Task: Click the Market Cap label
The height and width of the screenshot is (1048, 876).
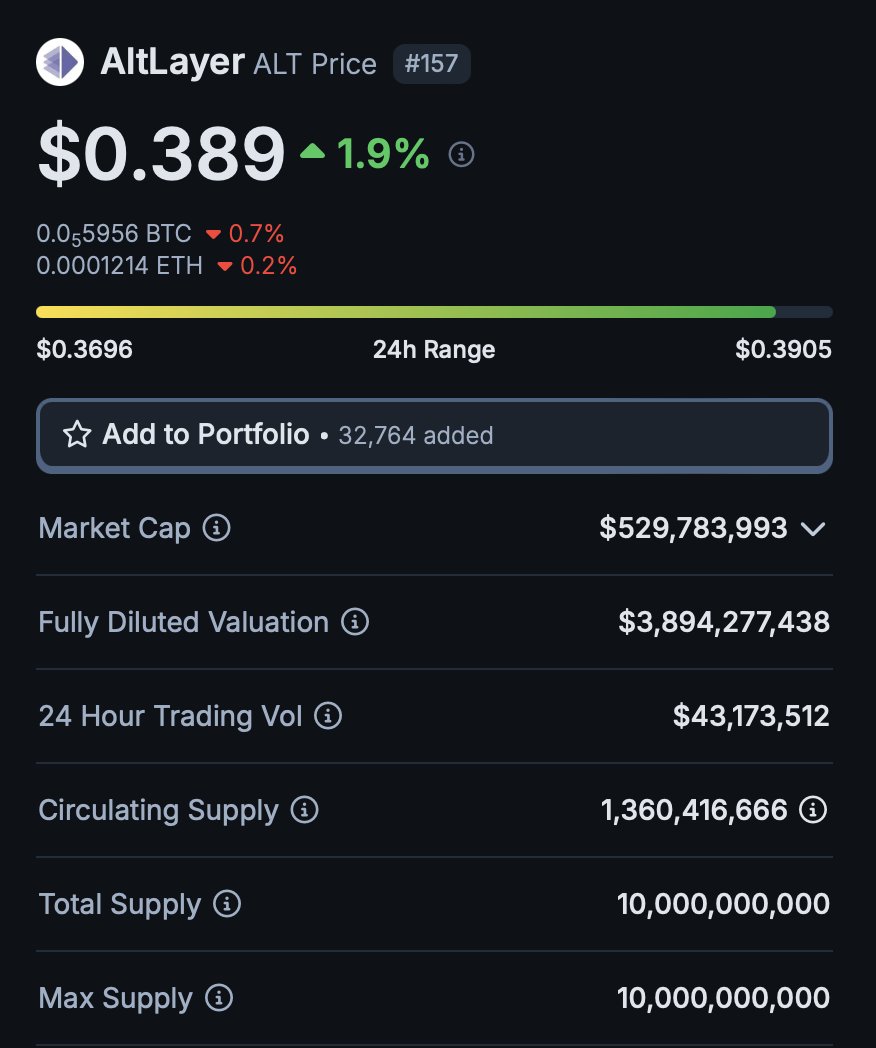Action: pyautogui.click(x=114, y=529)
